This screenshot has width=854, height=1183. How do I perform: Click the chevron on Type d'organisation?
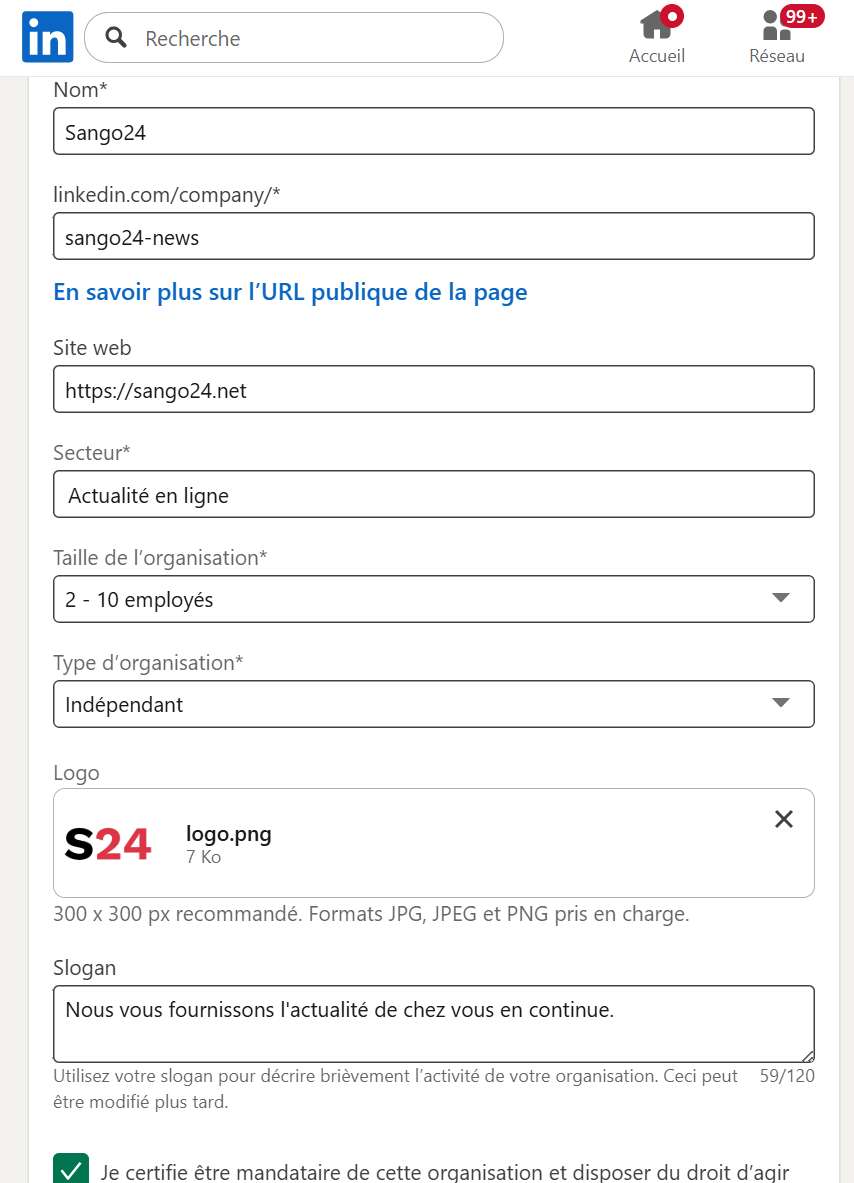click(781, 703)
